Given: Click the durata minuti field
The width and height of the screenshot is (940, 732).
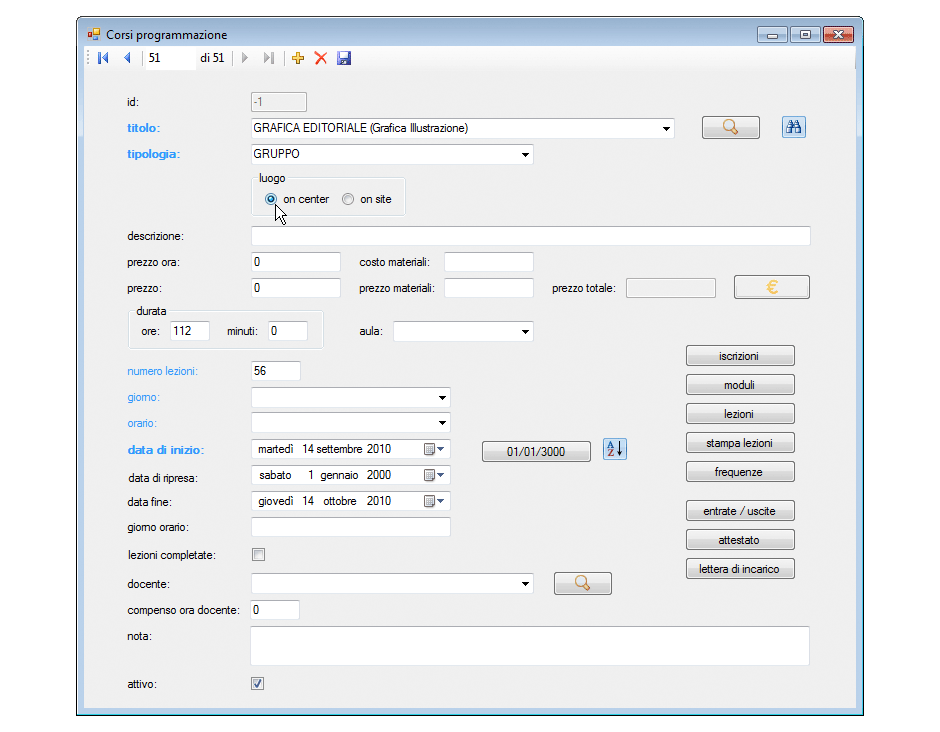Looking at the screenshot, I should 288,331.
